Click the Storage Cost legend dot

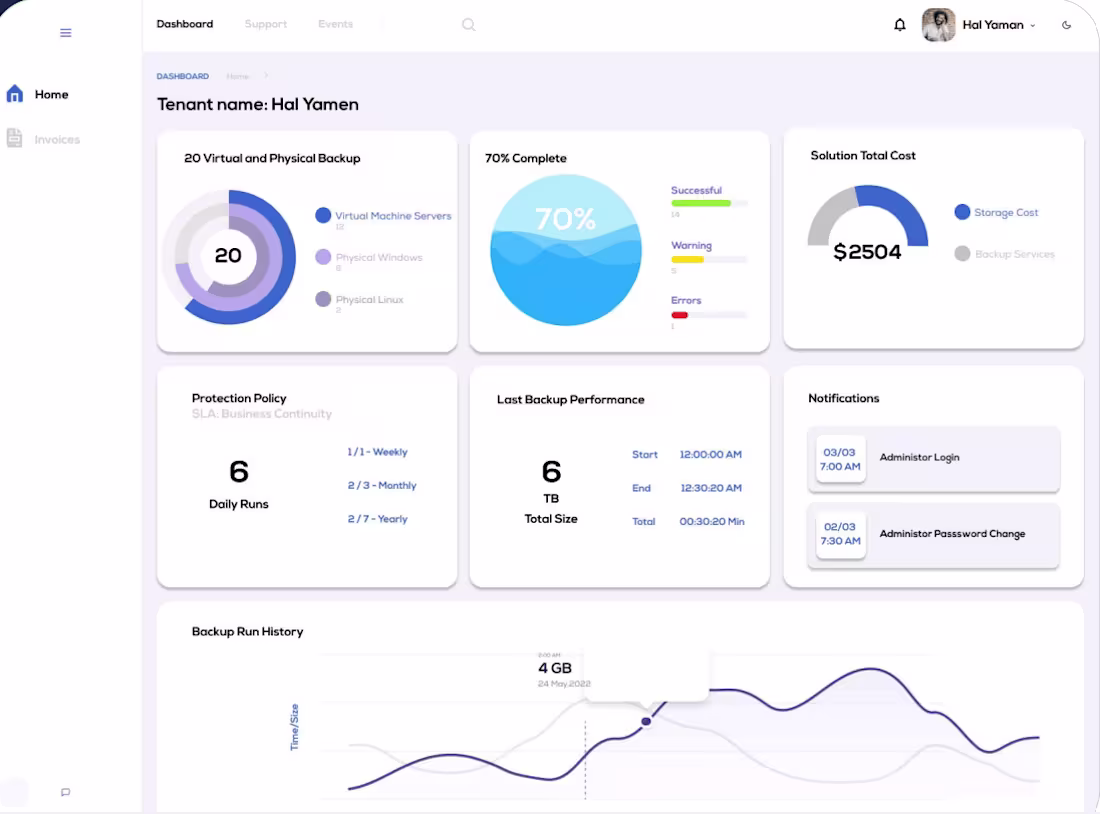click(x=962, y=212)
